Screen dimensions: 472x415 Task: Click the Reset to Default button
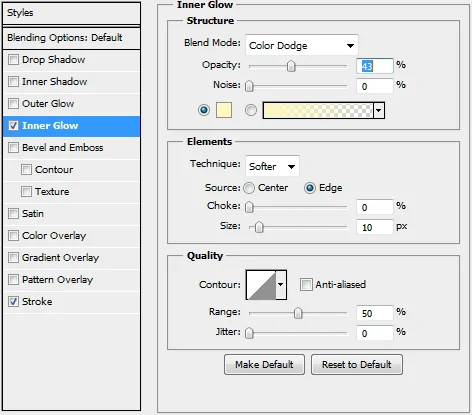357,365
